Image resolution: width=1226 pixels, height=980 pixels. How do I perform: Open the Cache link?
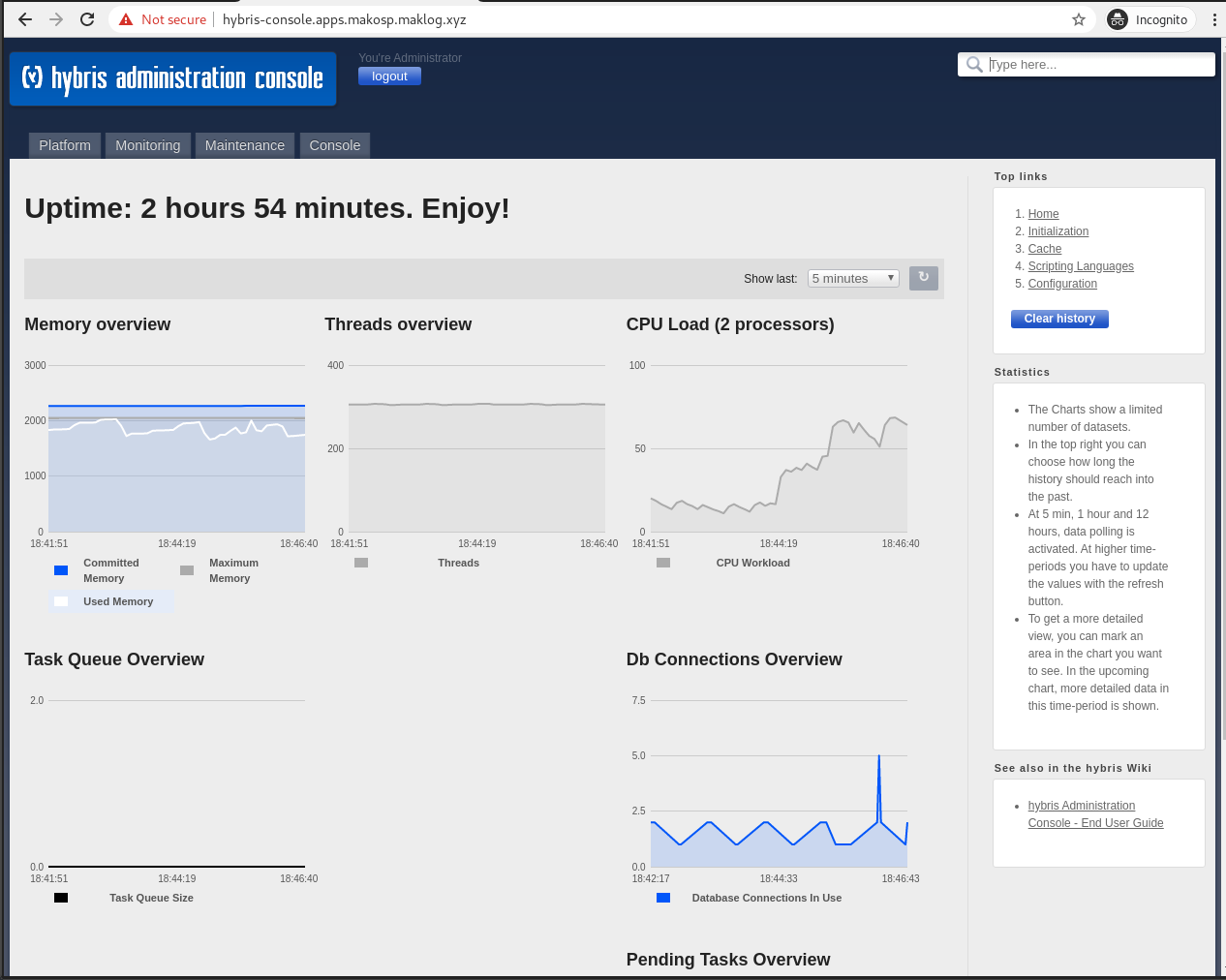[x=1045, y=249]
